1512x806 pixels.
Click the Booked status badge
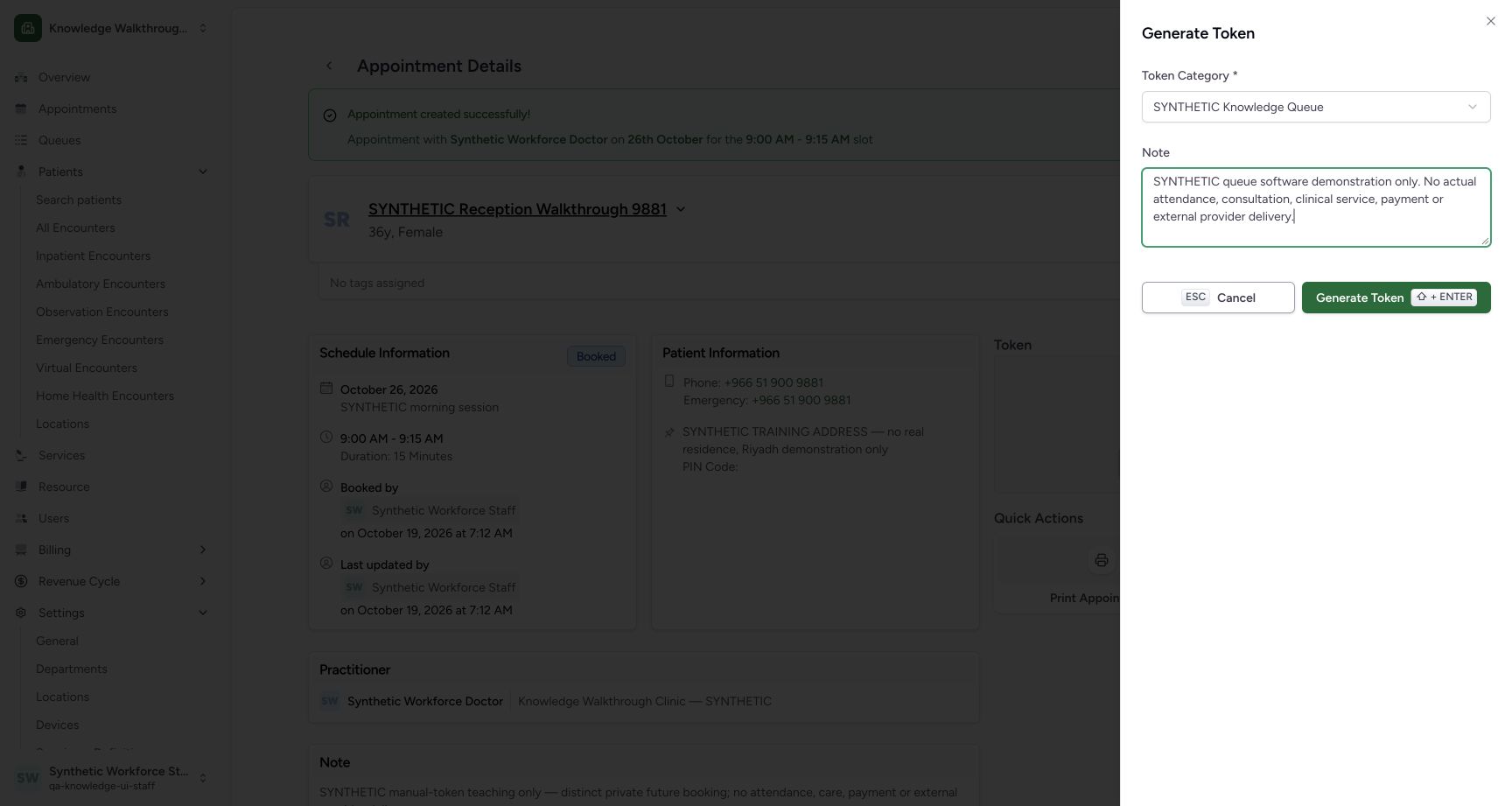click(596, 356)
